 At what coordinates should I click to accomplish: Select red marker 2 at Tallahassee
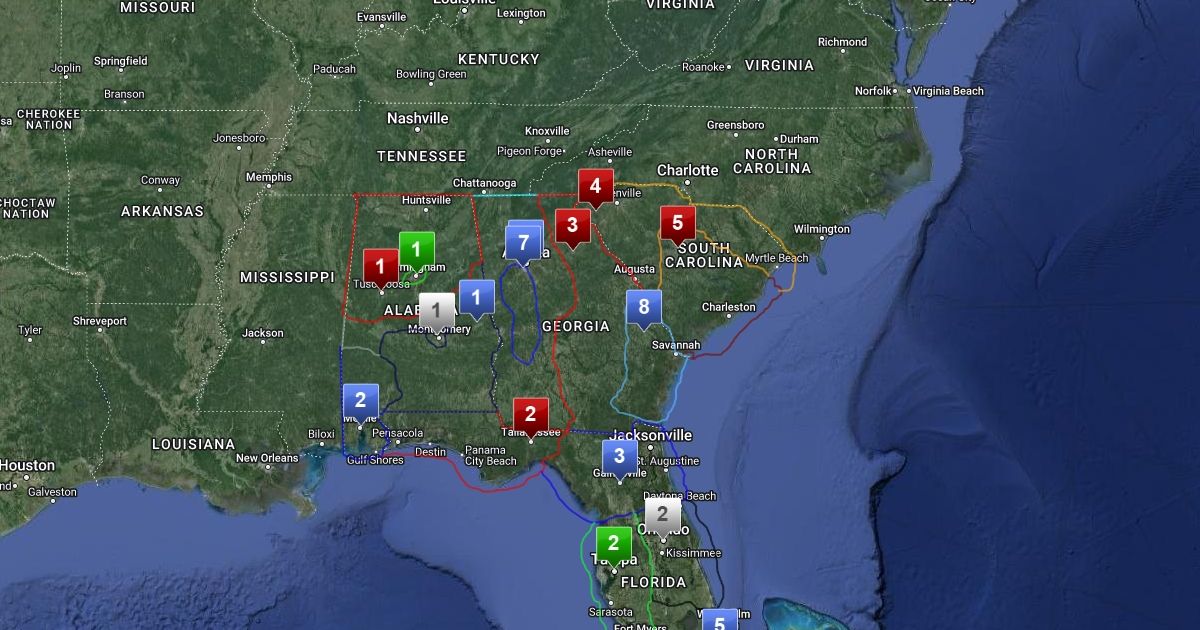click(x=530, y=416)
